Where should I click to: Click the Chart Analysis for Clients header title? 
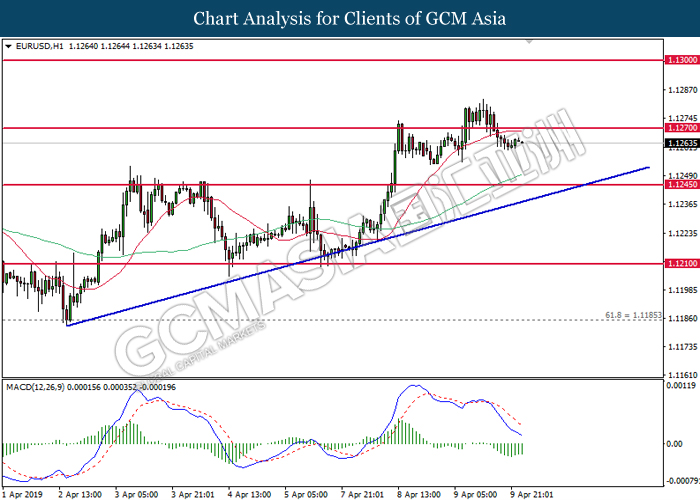point(350,18)
